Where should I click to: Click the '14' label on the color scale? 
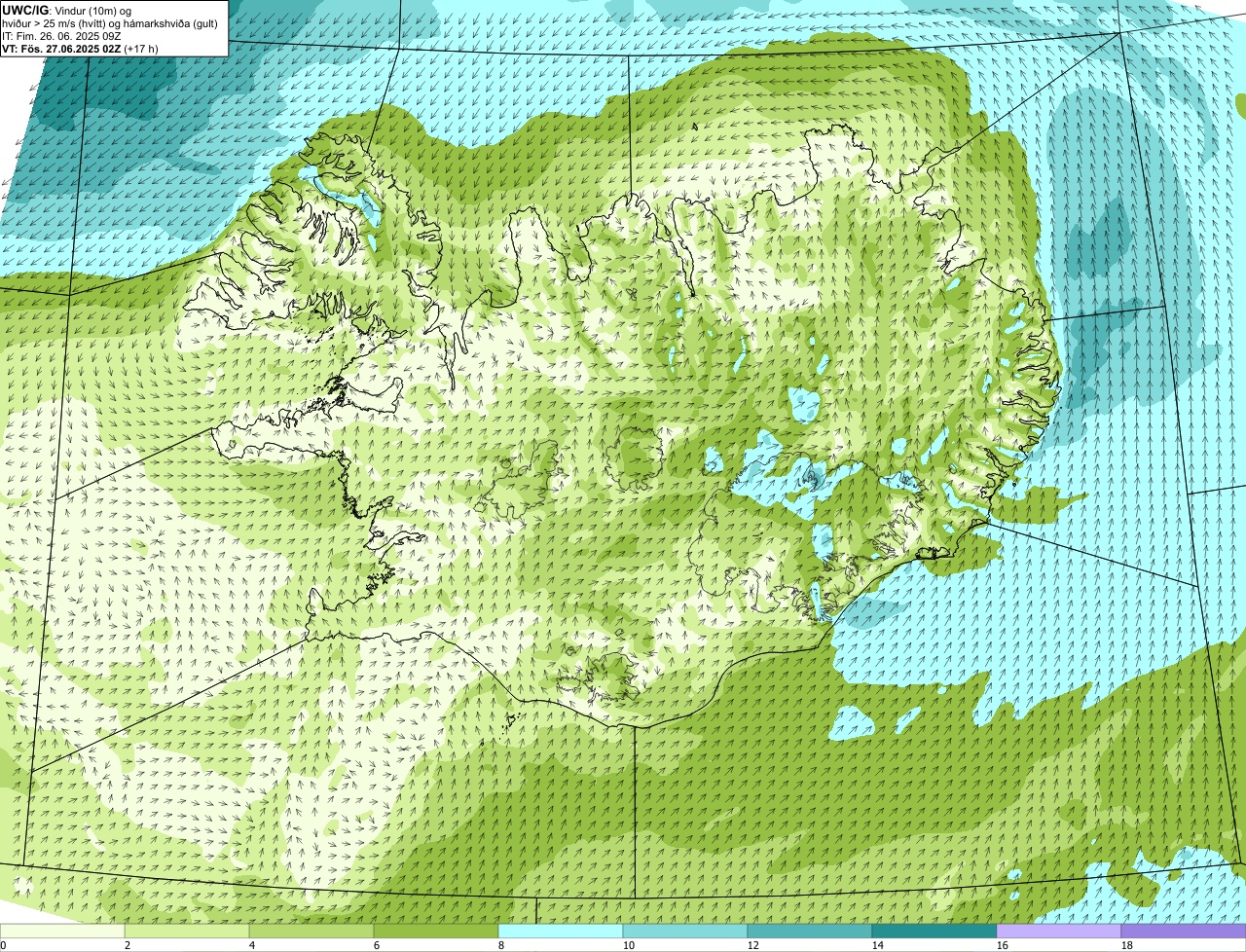878,945
